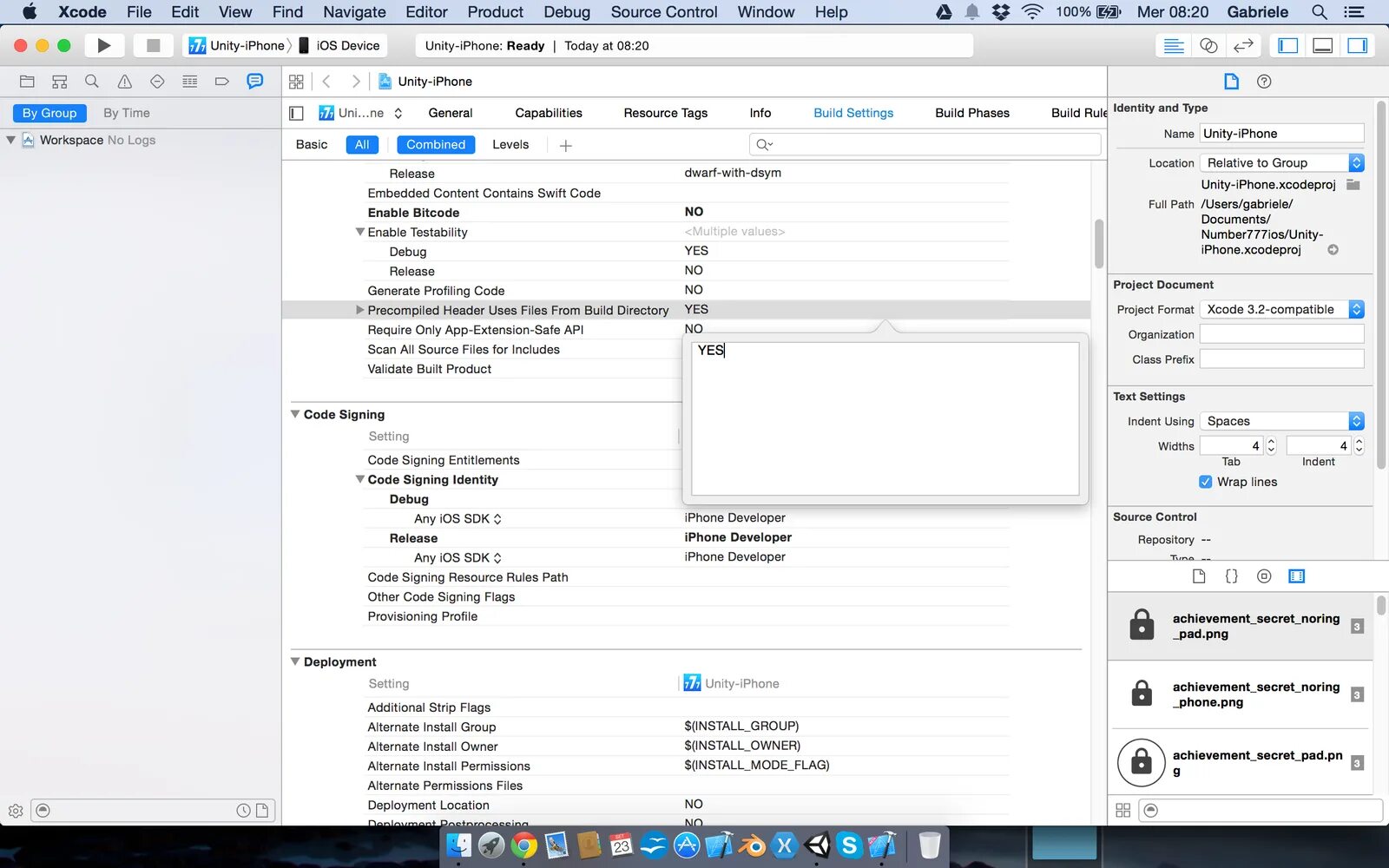Collapse the Deployment section
This screenshot has width=1389, height=868.
(295, 661)
